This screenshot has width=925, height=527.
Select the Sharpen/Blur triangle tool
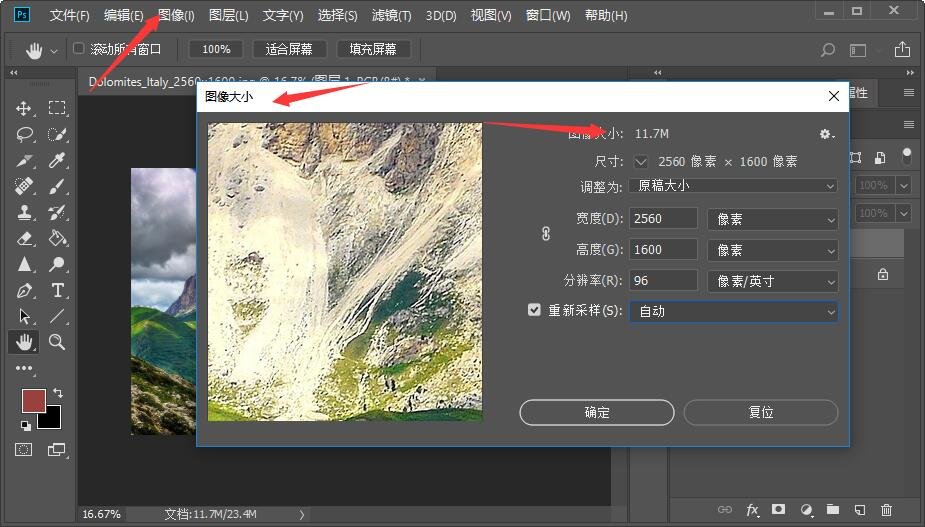tap(24, 264)
